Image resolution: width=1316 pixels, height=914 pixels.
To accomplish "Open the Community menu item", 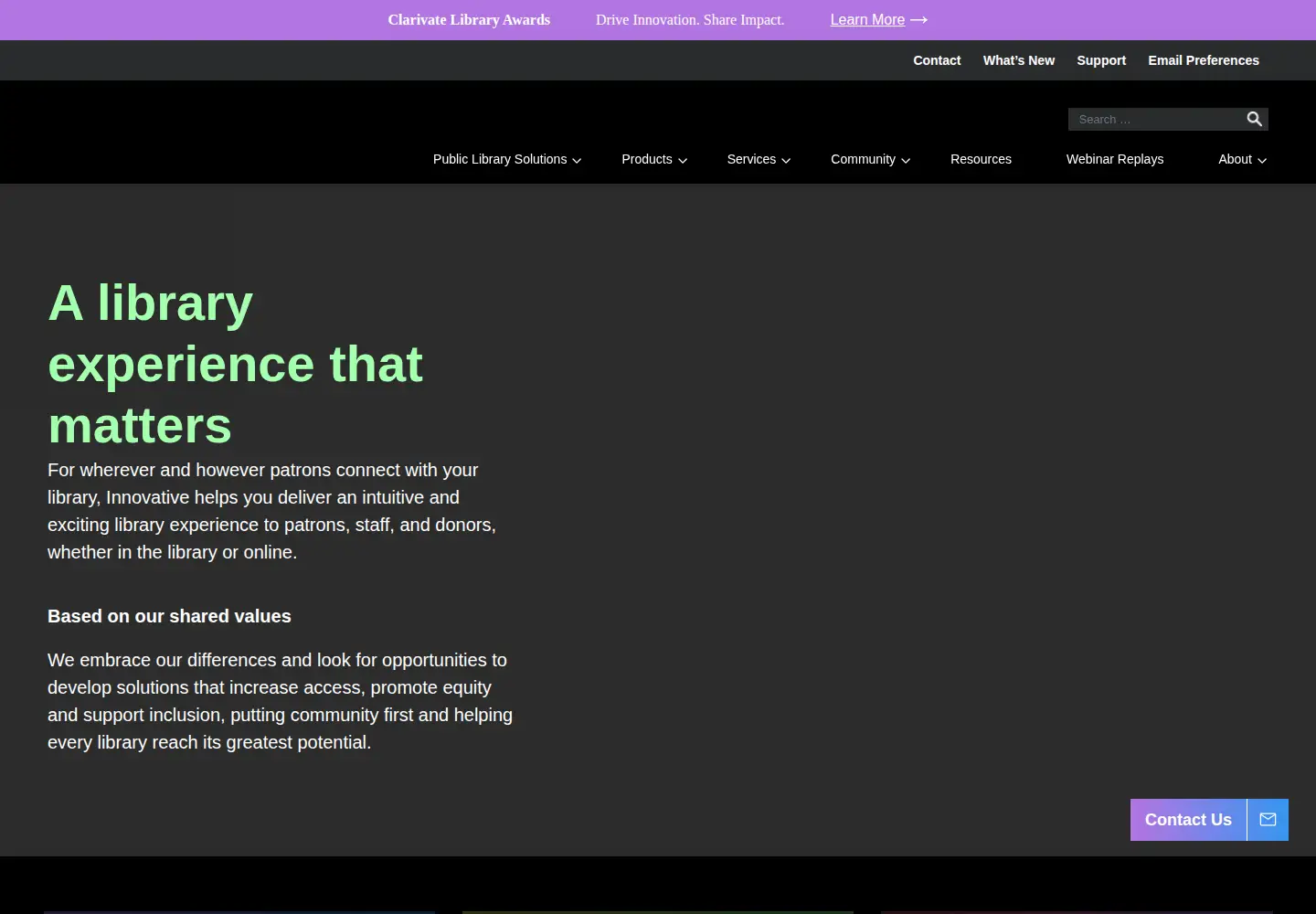I will click(863, 159).
